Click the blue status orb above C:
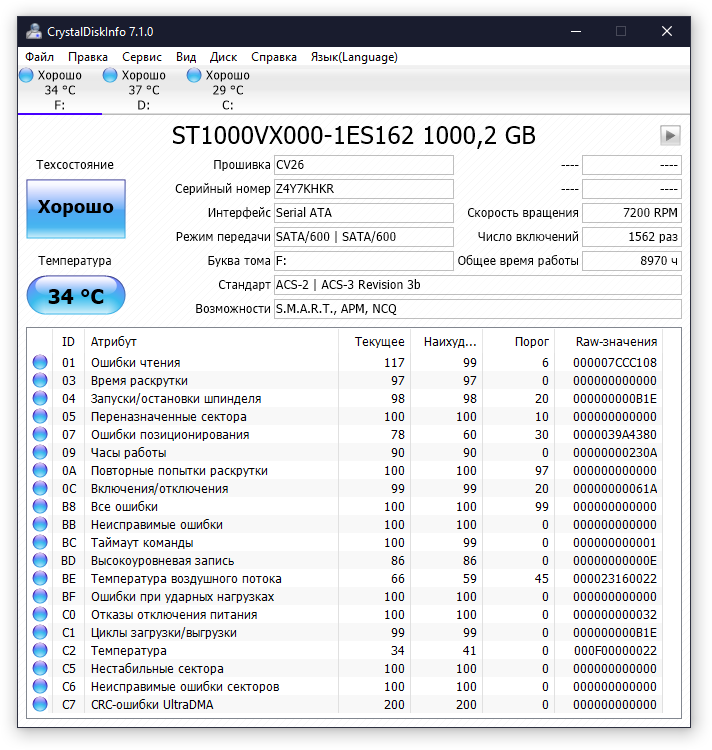The width and height of the screenshot is (712, 750). tap(194, 75)
